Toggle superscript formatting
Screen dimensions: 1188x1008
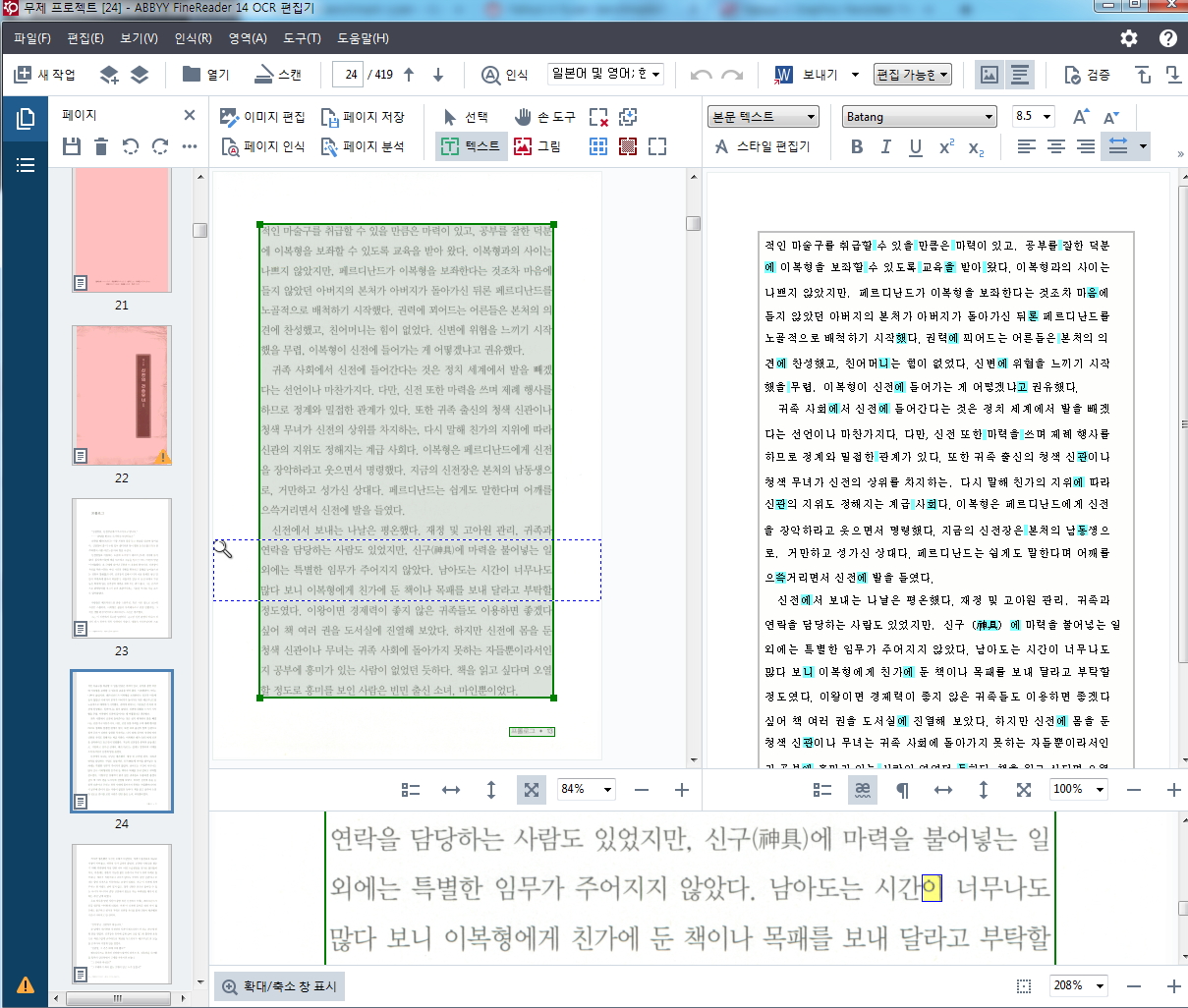coord(946,146)
